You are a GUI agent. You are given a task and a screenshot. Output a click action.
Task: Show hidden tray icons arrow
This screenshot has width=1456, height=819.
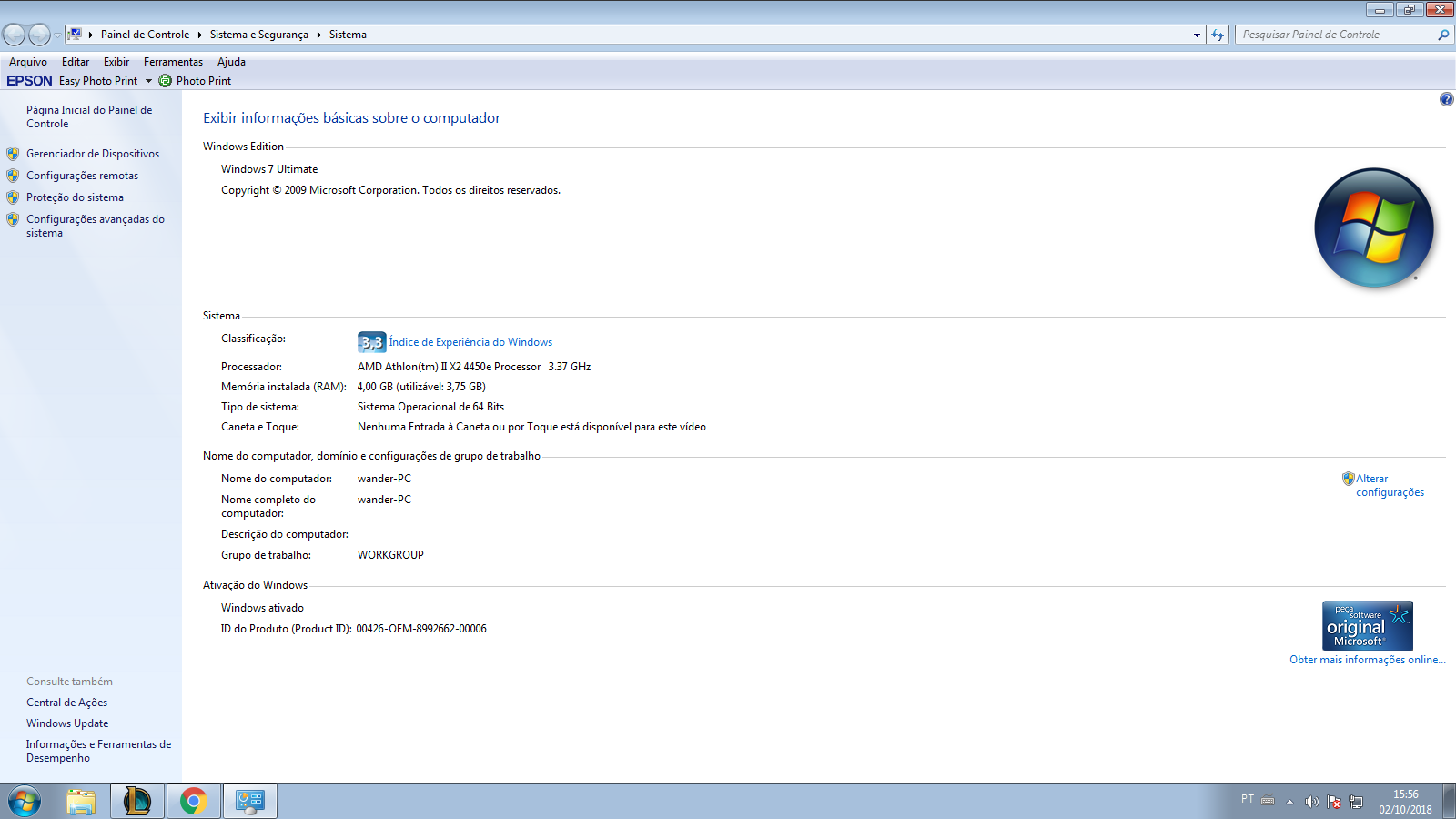[1289, 802]
